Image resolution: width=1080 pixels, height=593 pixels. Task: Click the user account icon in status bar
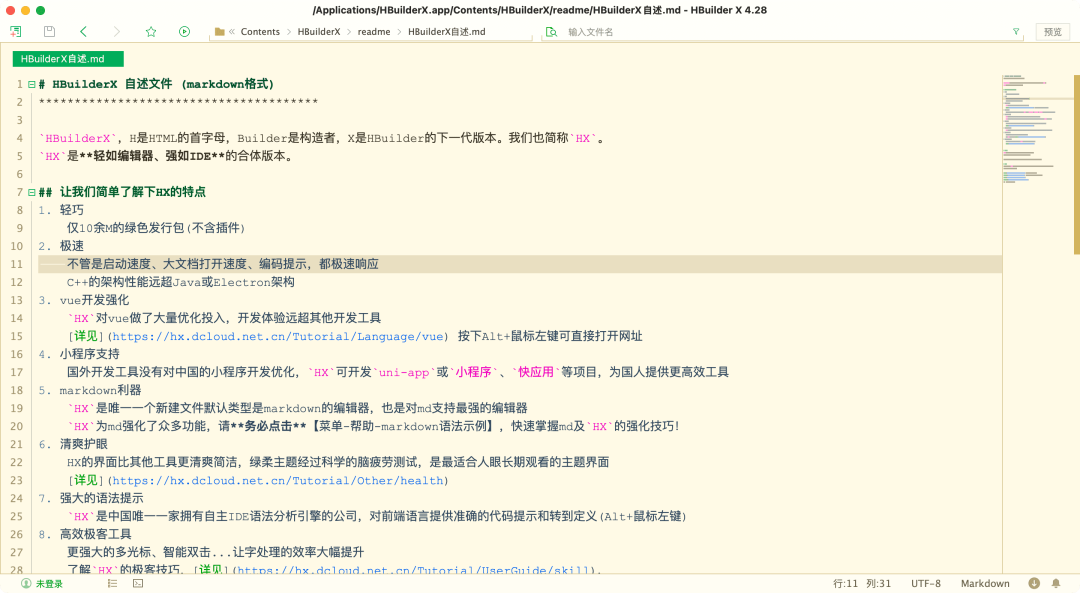click(26, 583)
